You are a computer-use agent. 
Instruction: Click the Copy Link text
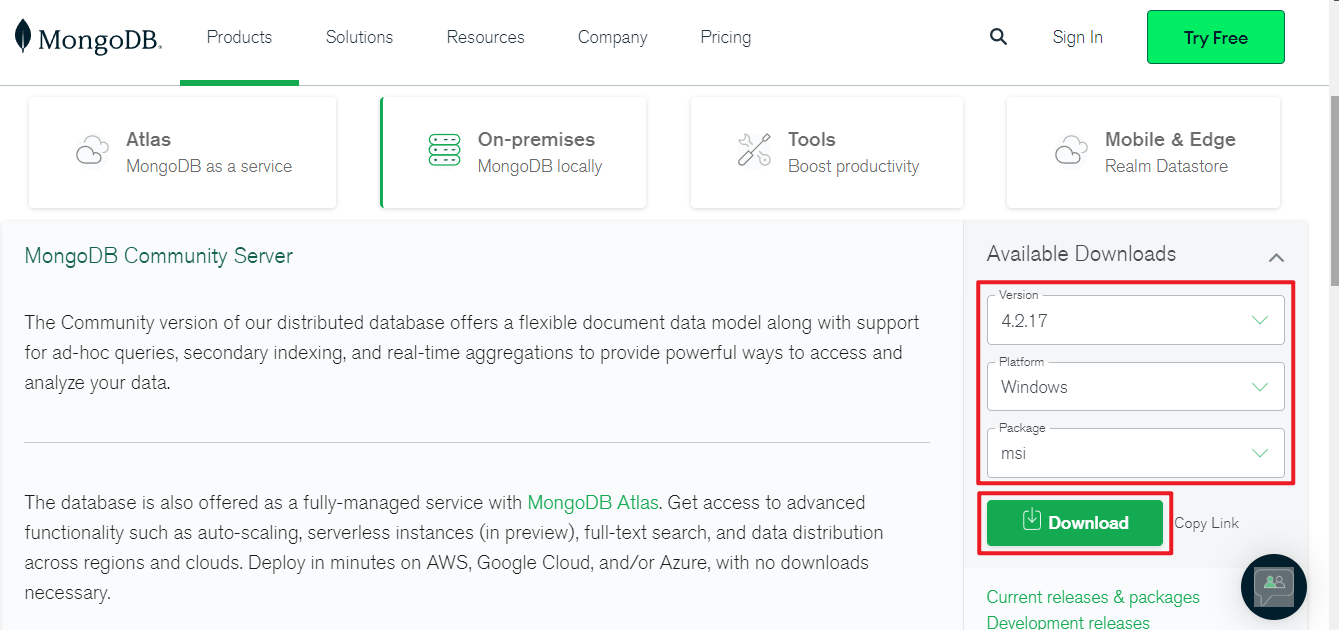pos(1206,523)
